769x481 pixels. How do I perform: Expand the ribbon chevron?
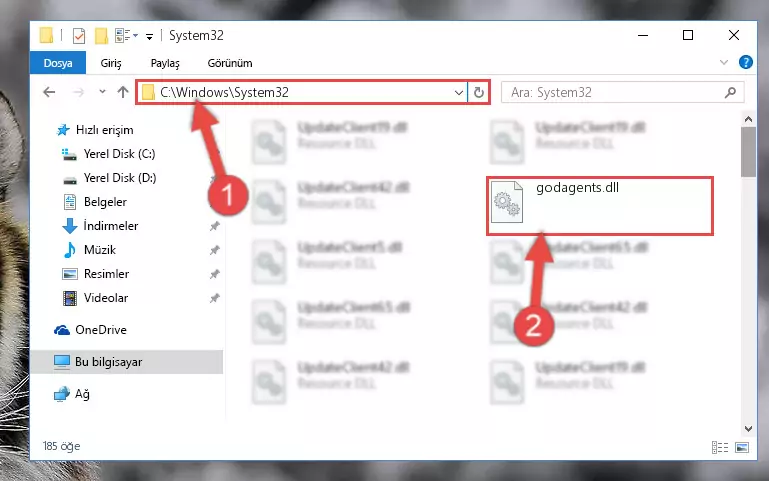(x=723, y=62)
